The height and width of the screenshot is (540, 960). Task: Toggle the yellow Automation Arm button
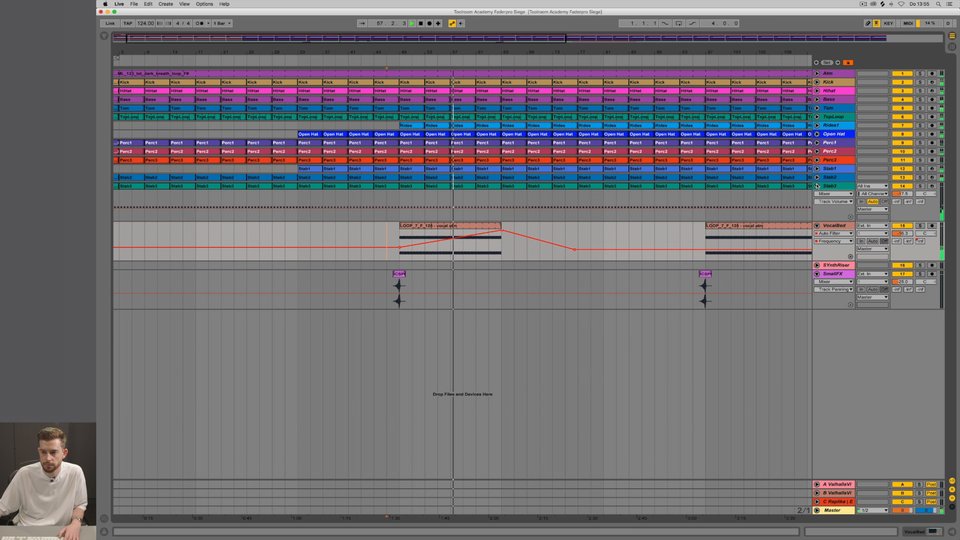click(452, 23)
